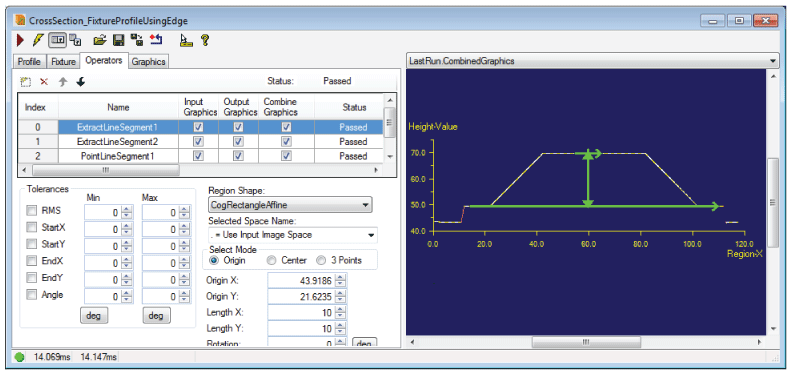802x371 pixels.
Task: Click the operators table vertical scrollbar thumb
Action: pyautogui.click(x=389, y=122)
